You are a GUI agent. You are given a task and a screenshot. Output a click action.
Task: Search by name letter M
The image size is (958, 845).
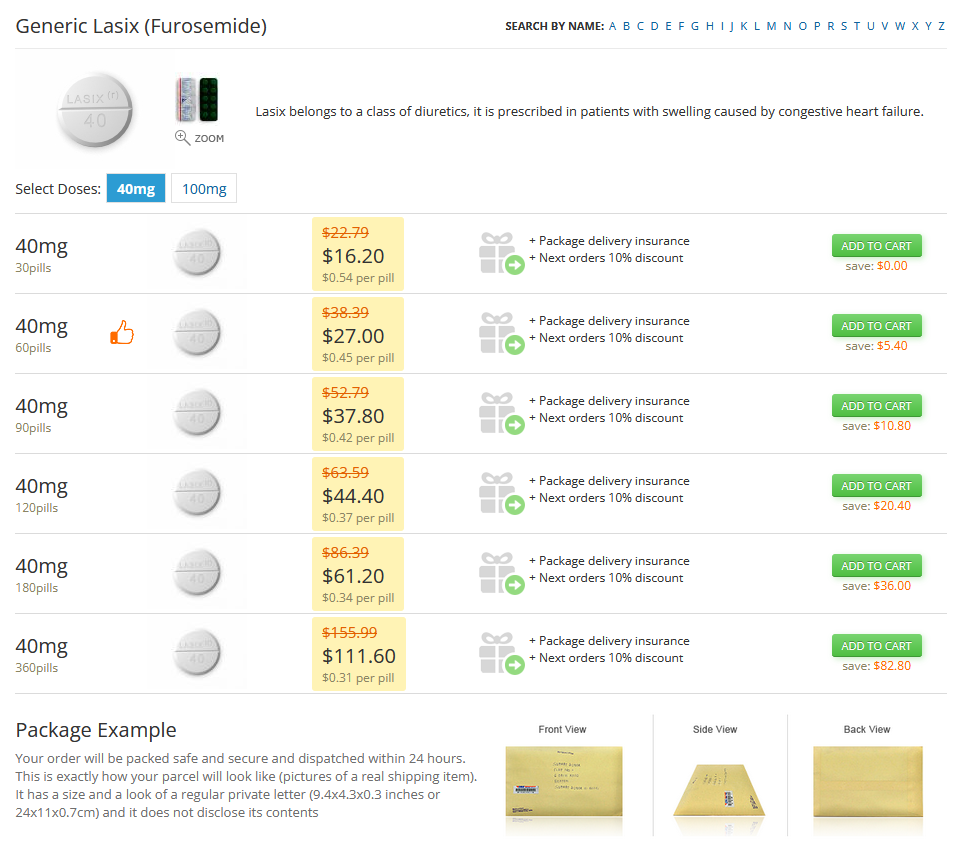[772, 26]
